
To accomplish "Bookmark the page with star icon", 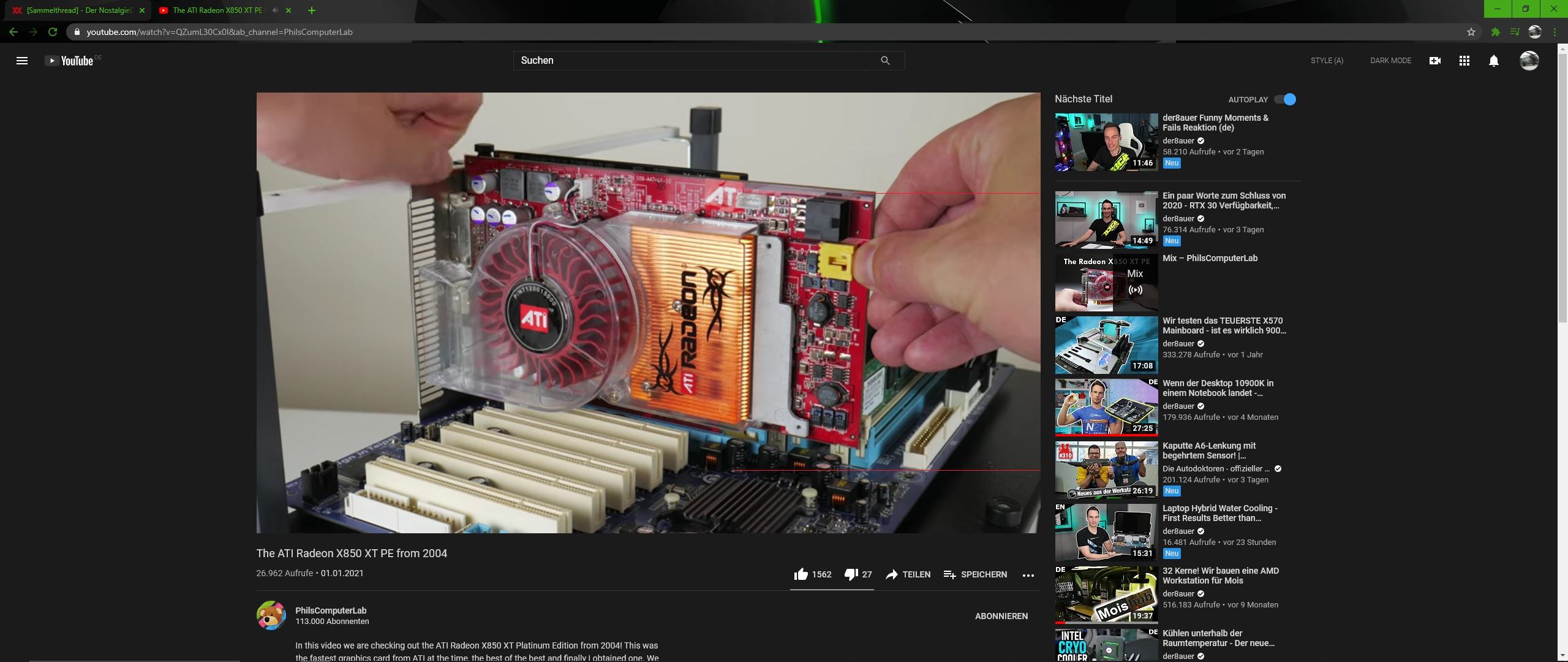I will (x=1471, y=32).
